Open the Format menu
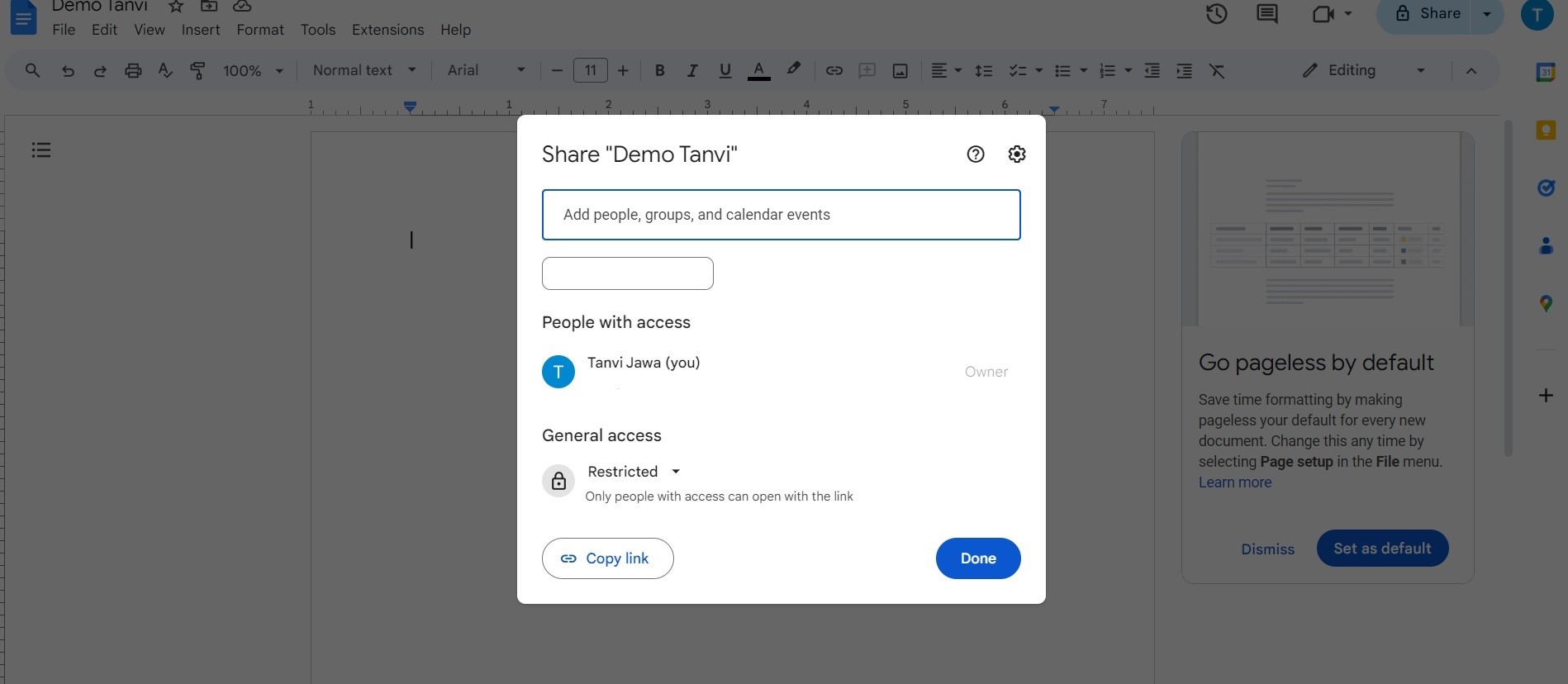 click(x=260, y=30)
